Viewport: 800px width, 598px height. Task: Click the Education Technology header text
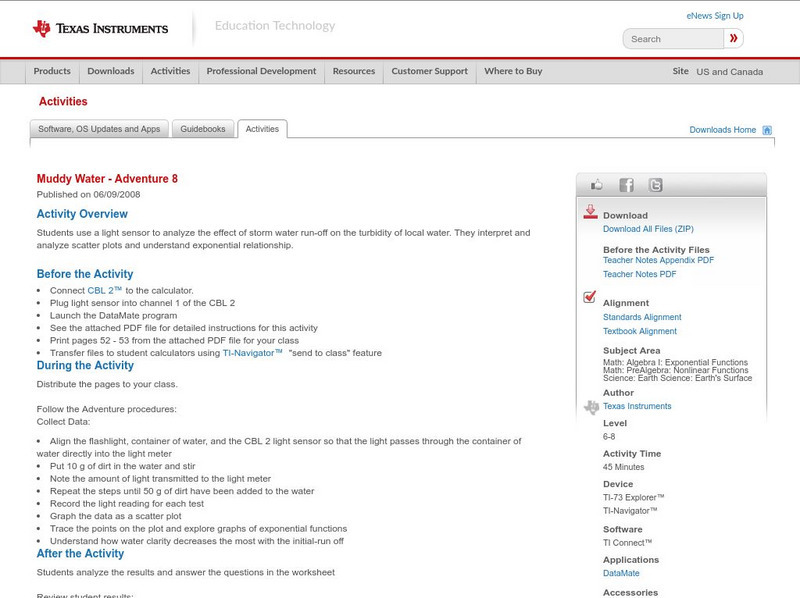275,26
